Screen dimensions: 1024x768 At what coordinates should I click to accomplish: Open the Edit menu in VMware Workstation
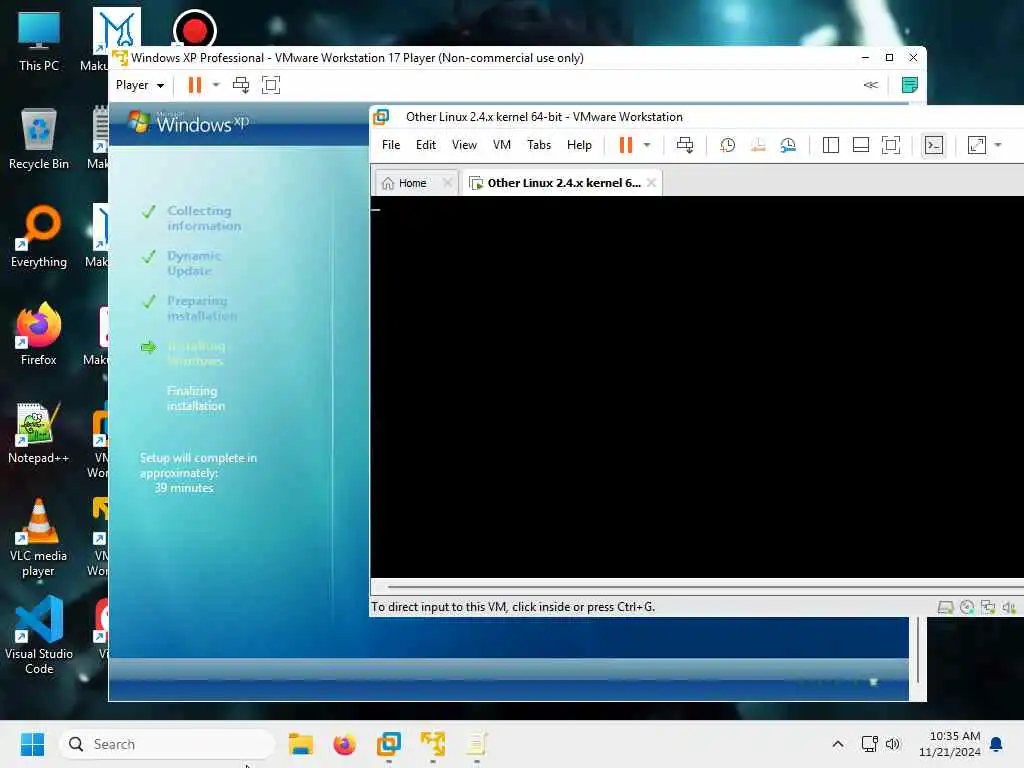(426, 145)
